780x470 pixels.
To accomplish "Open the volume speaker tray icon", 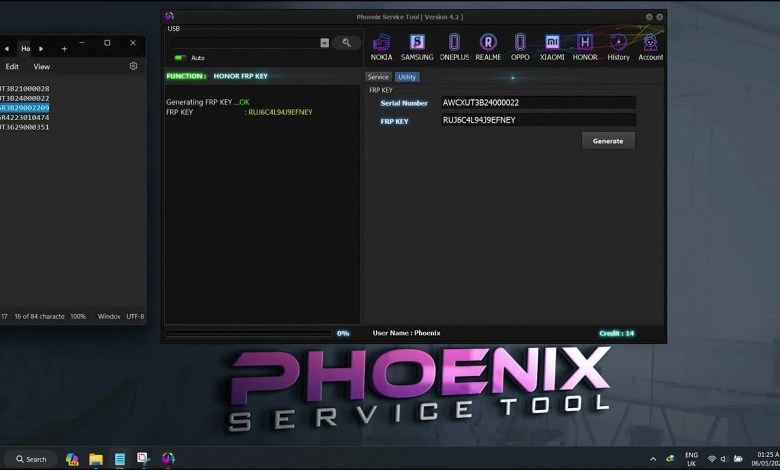I will [x=724, y=459].
